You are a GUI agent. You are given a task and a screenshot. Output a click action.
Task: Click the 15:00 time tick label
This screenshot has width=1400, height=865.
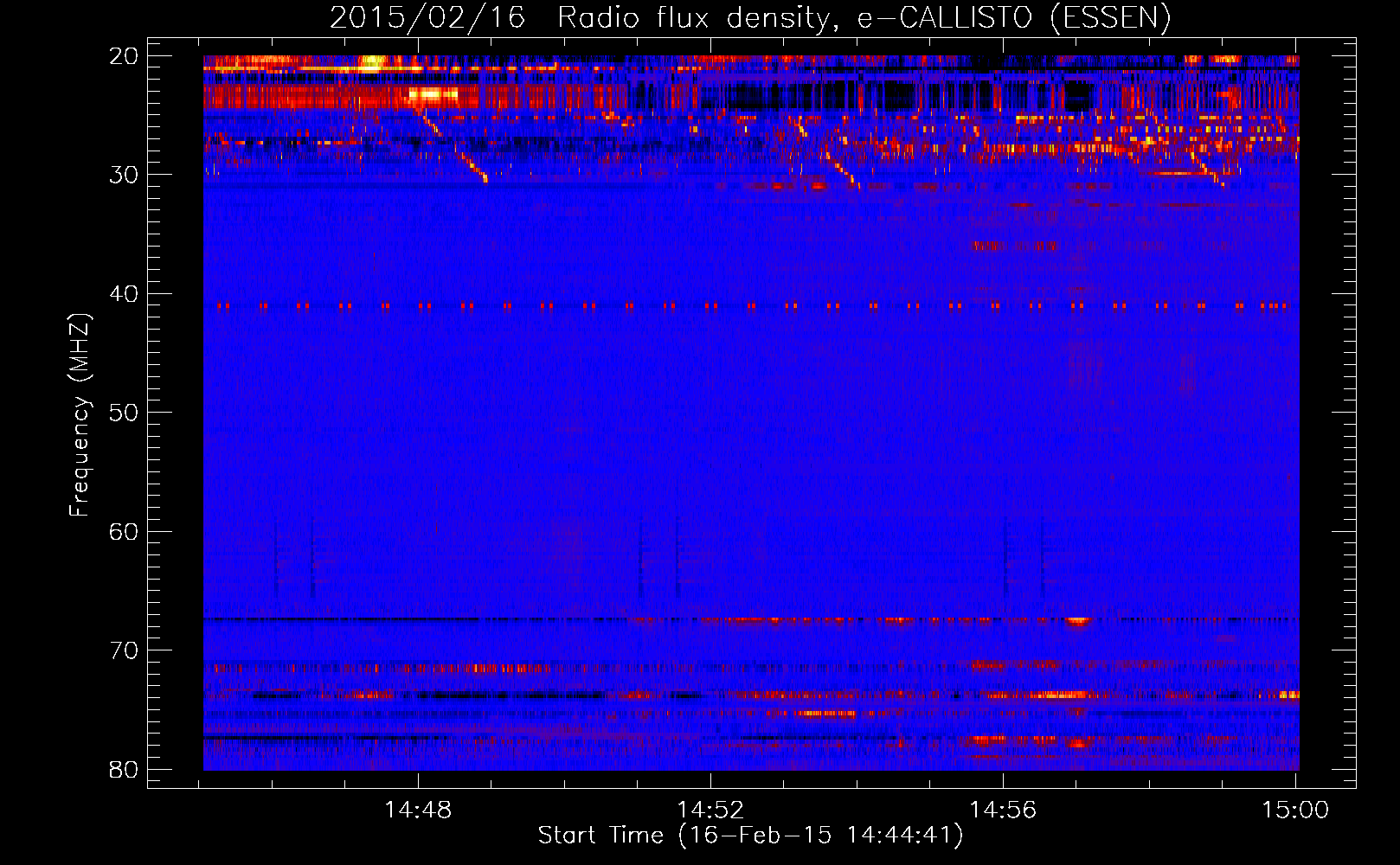pos(1295,810)
